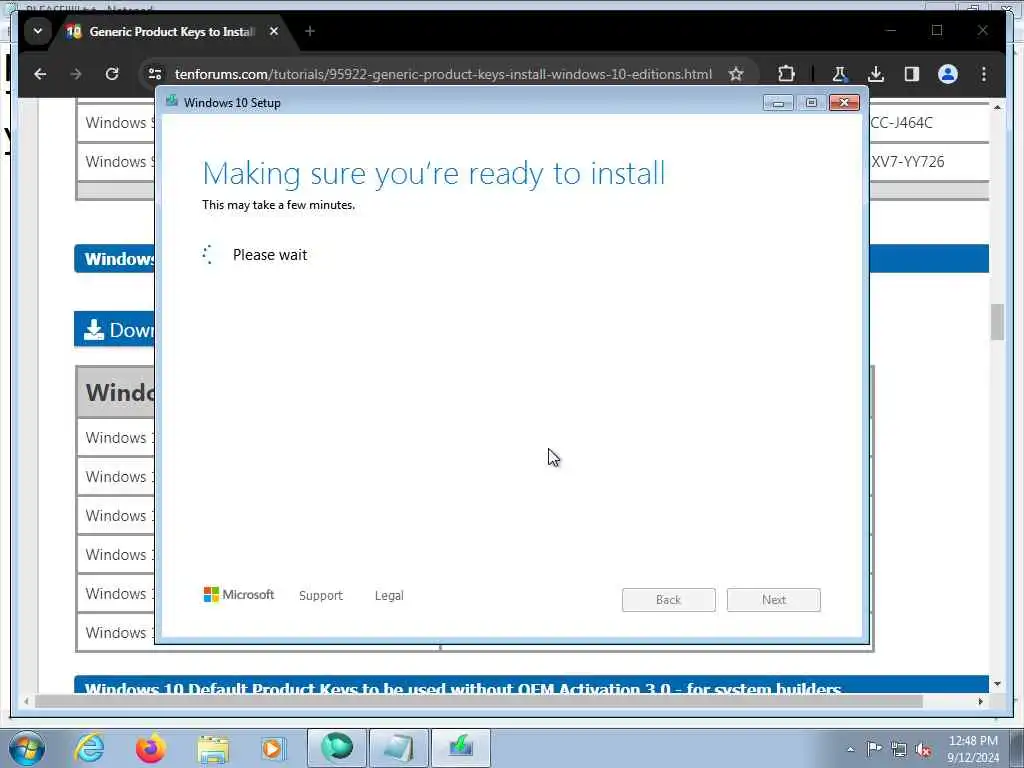The height and width of the screenshot is (768, 1024).
Task: Open site information icon in address bar
Action: click(155, 74)
